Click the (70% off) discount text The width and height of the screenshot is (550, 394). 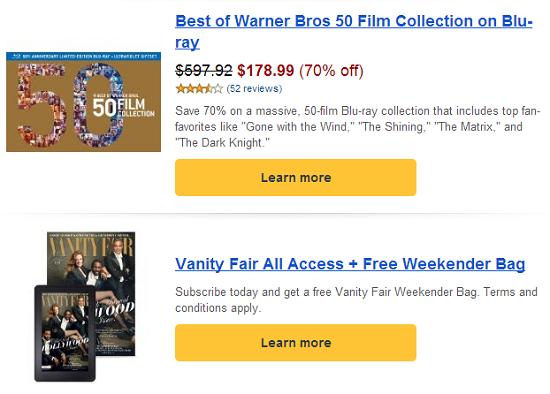click(x=331, y=71)
